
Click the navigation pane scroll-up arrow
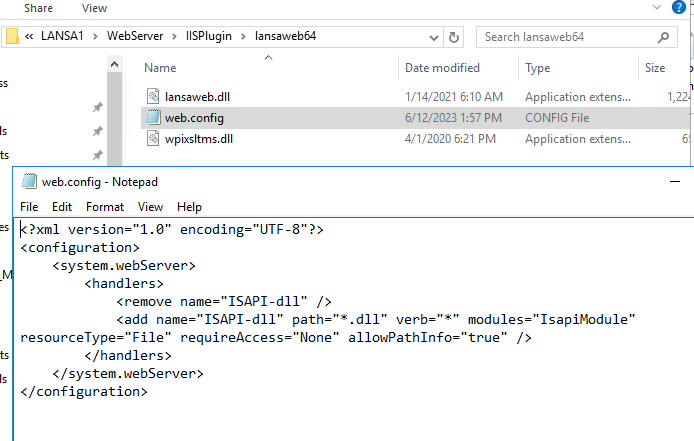[115, 64]
